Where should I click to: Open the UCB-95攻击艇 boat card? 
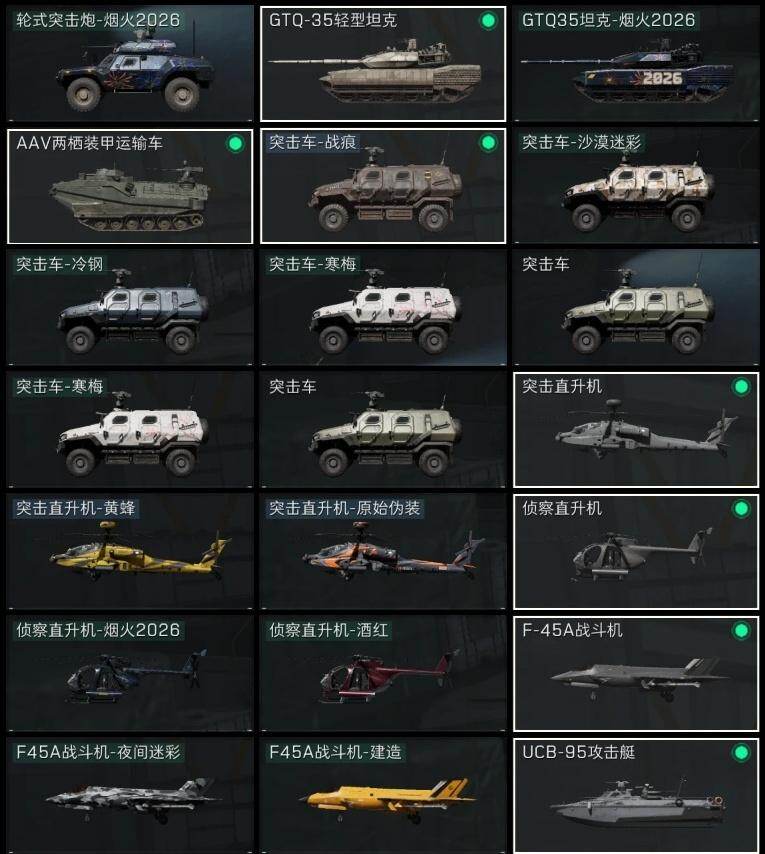pyautogui.click(x=636, y=796)
